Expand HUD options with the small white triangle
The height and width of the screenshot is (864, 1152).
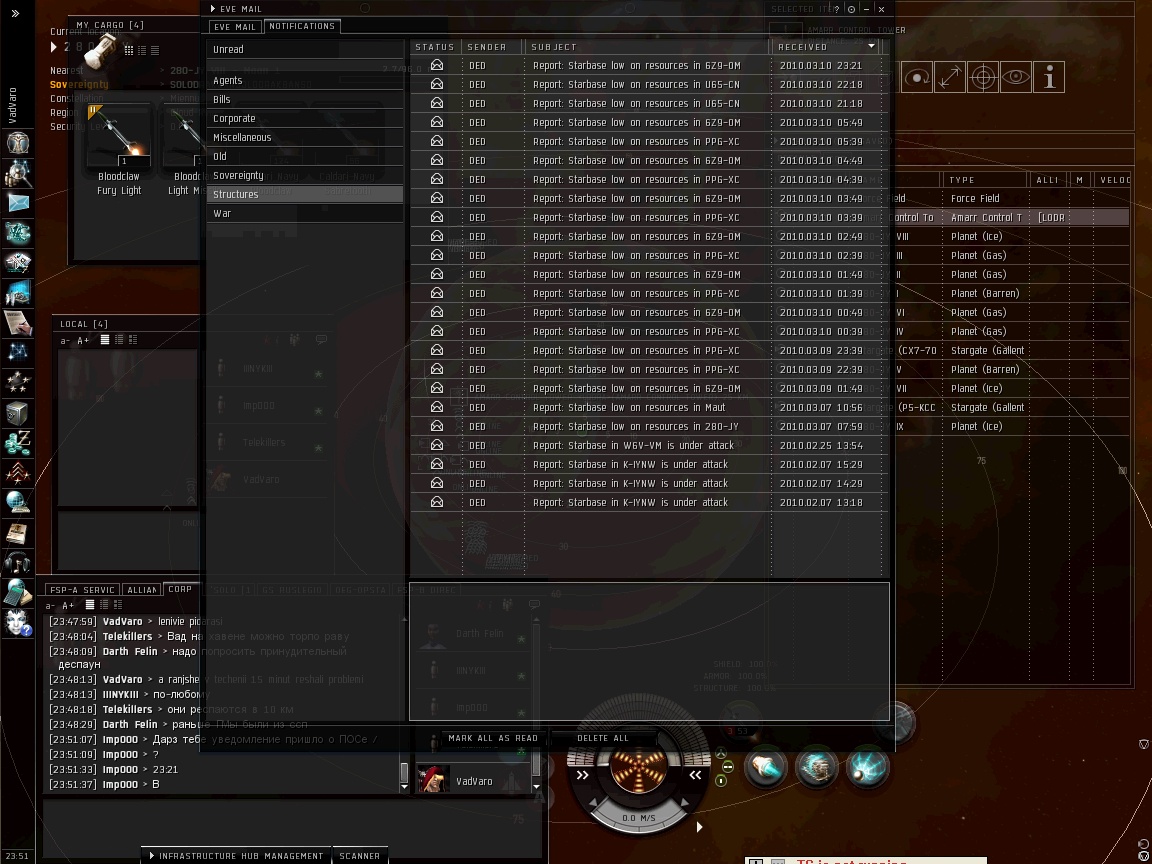click(x=699, y=827)
